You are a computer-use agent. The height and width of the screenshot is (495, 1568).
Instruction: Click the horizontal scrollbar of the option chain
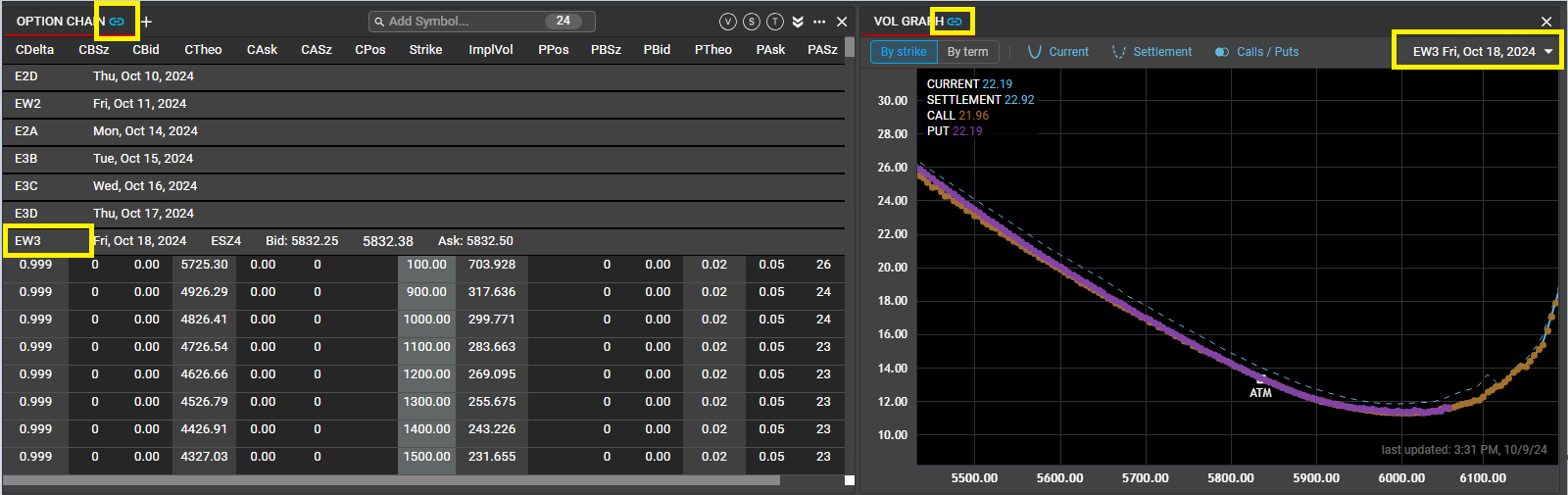(x=392, y=480)
